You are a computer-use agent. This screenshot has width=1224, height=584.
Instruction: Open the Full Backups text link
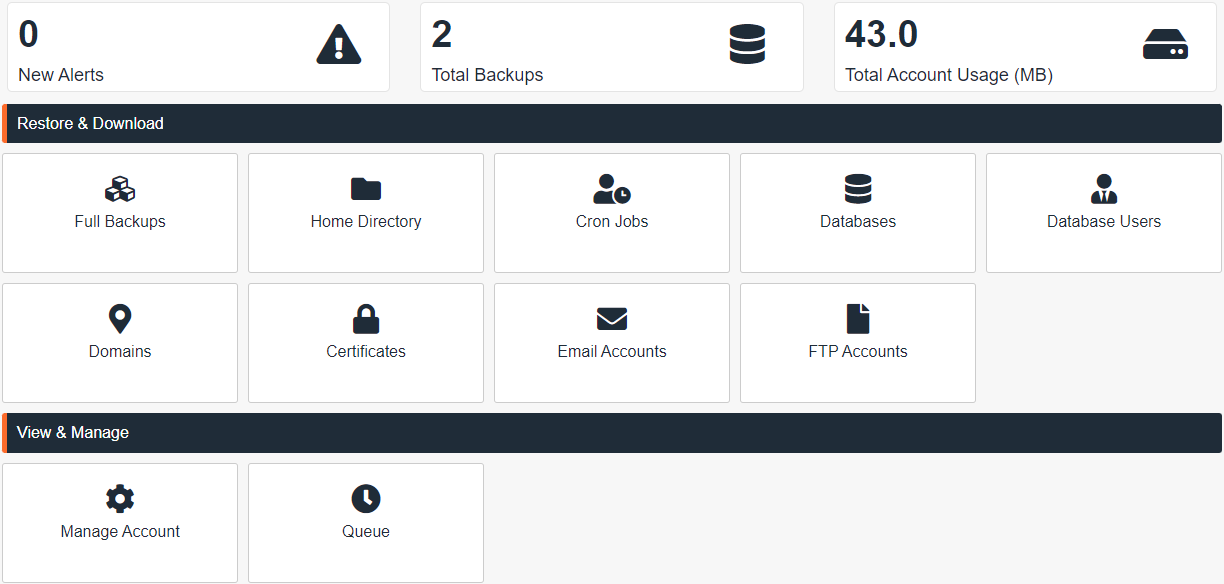pyautogui.click(x=120, y=222)
